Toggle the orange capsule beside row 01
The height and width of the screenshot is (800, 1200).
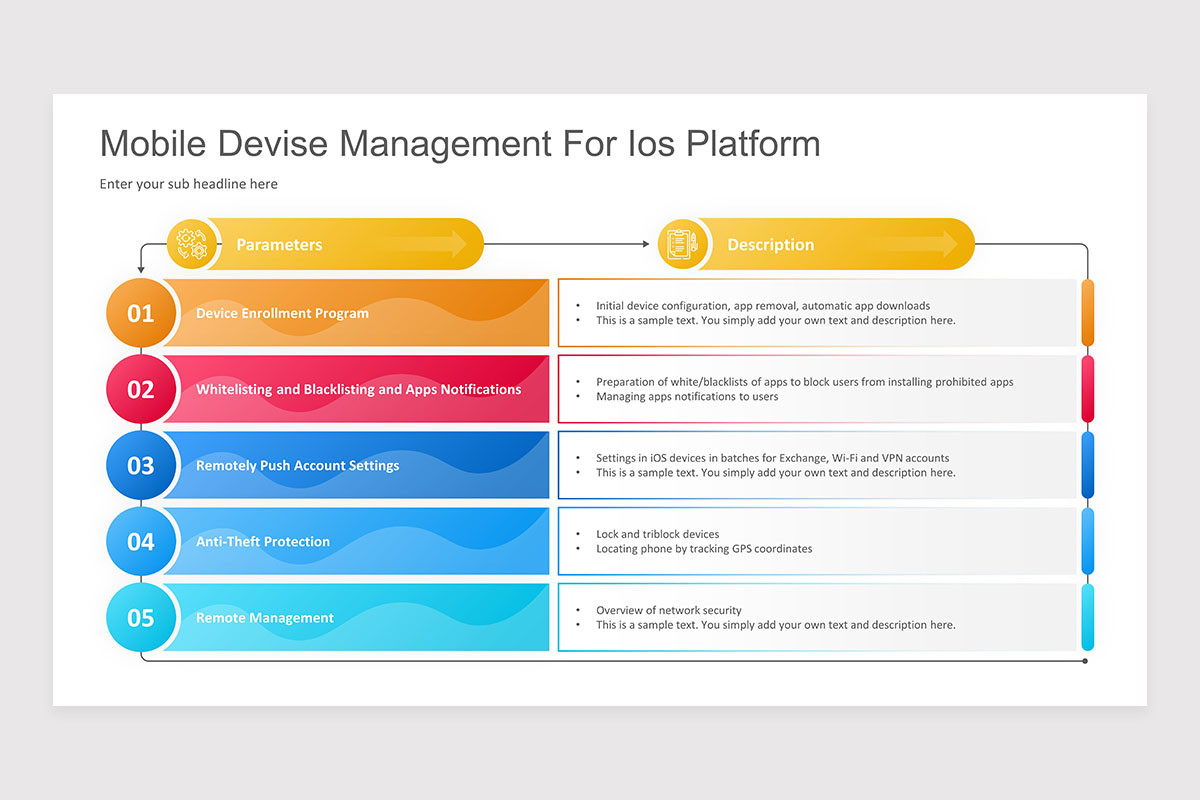coord(1086,313)
